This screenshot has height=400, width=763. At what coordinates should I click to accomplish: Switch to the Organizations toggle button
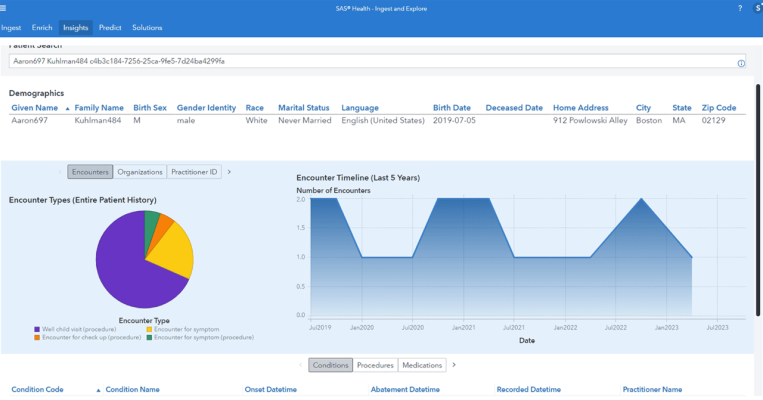point(140,172)
